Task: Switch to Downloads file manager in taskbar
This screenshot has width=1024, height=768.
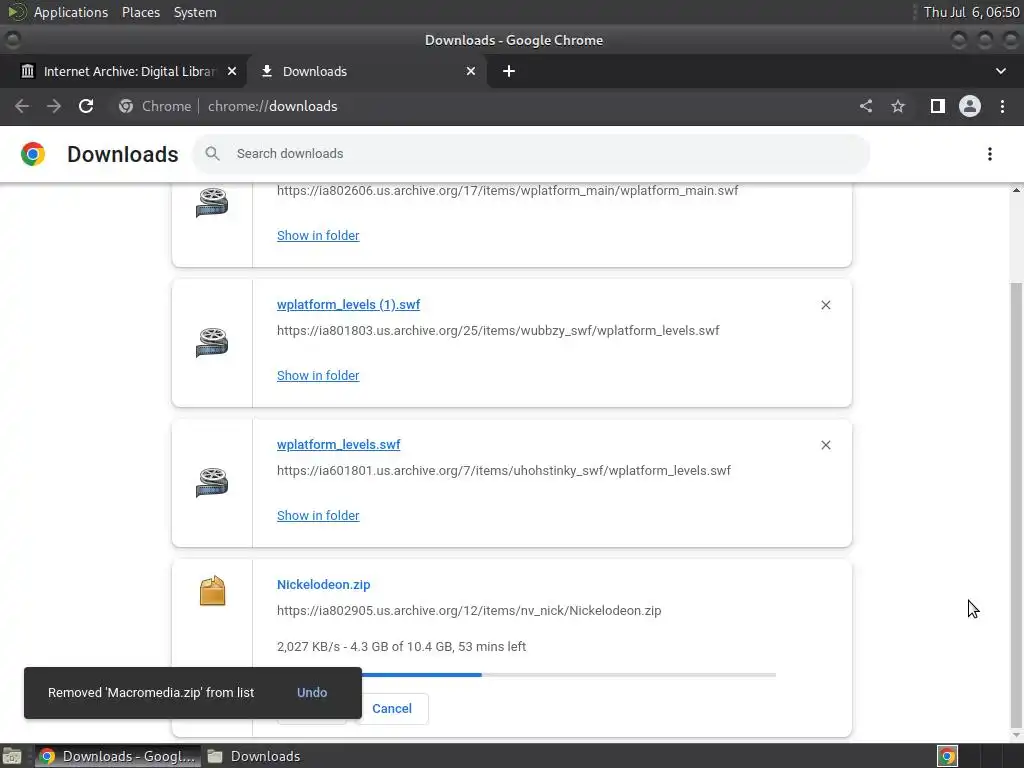Action: (255, 756)
